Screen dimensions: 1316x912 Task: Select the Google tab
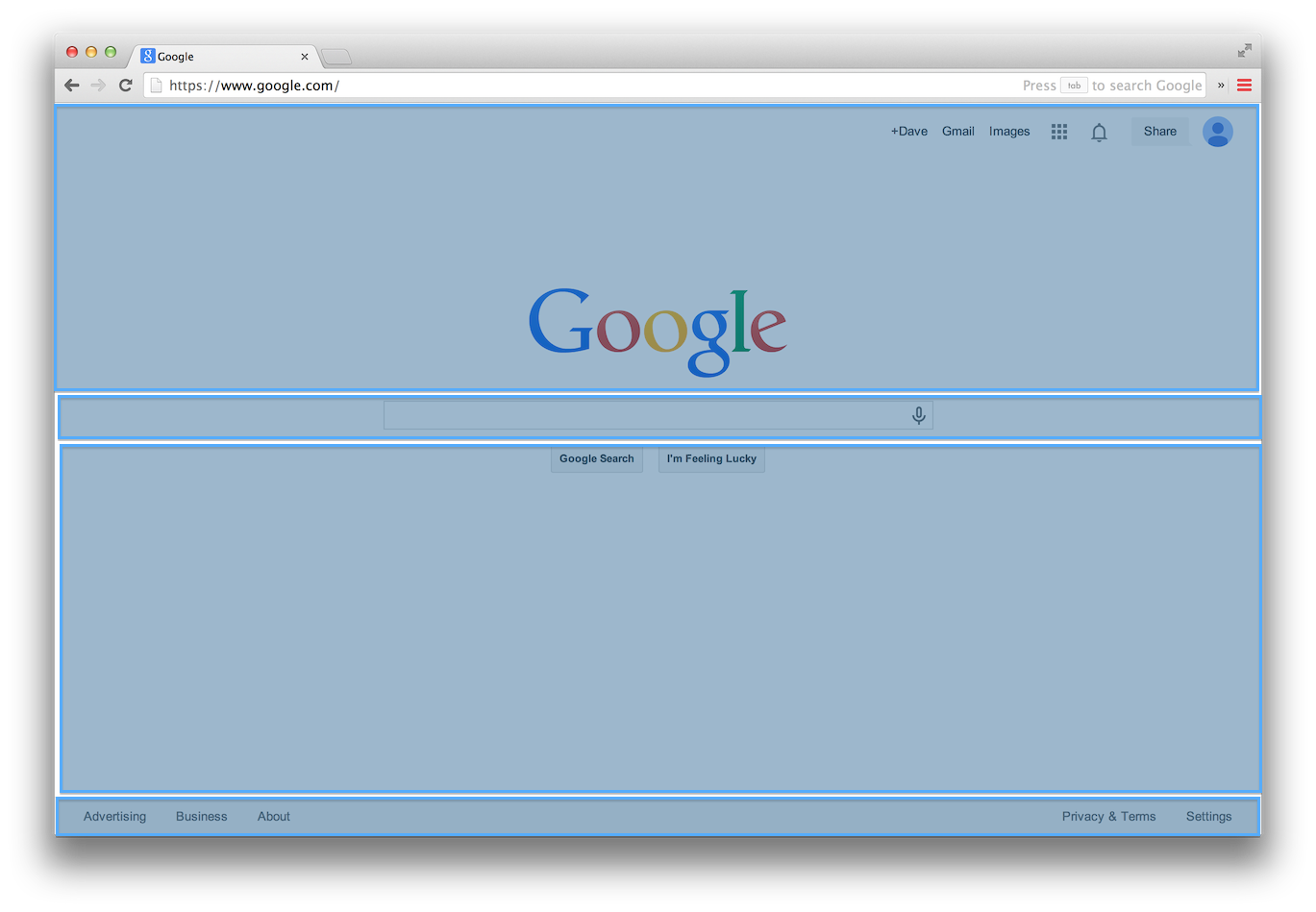(x=223, y=57)
